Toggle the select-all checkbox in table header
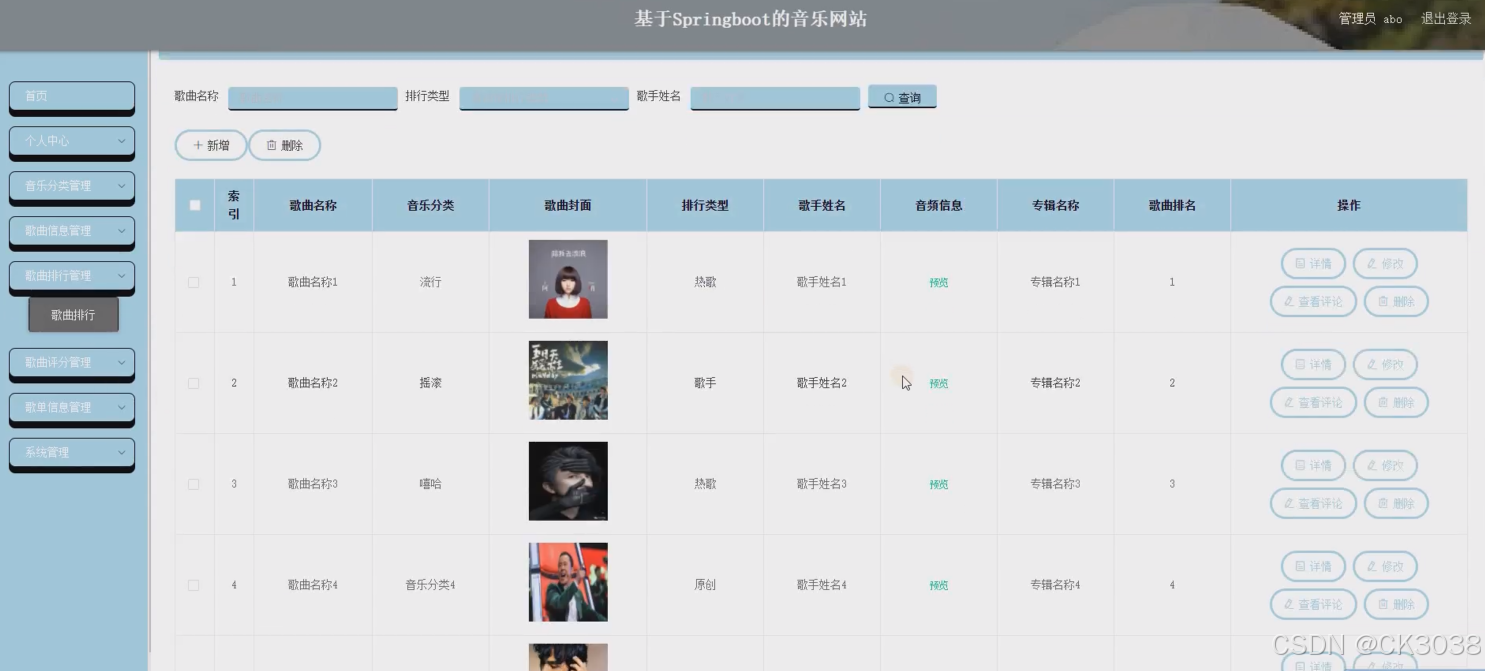 click(x=195, y=205)
